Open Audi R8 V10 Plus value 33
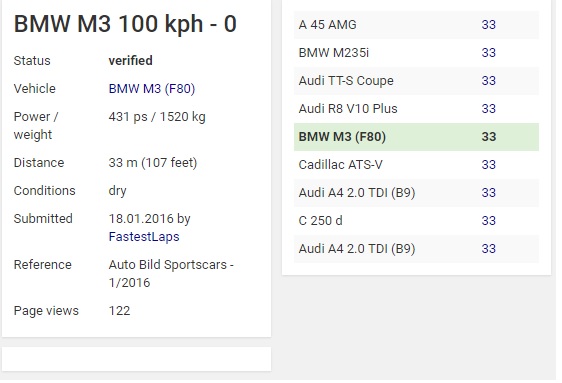Viewport: 562px width, 383px height. [x=489, y=109]
